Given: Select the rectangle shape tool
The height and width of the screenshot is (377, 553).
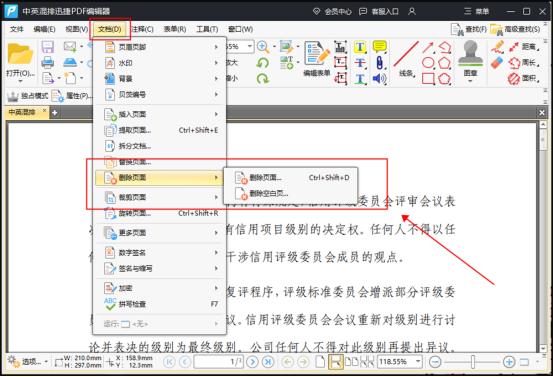Looking at the screenshot, I should [428, 78].
